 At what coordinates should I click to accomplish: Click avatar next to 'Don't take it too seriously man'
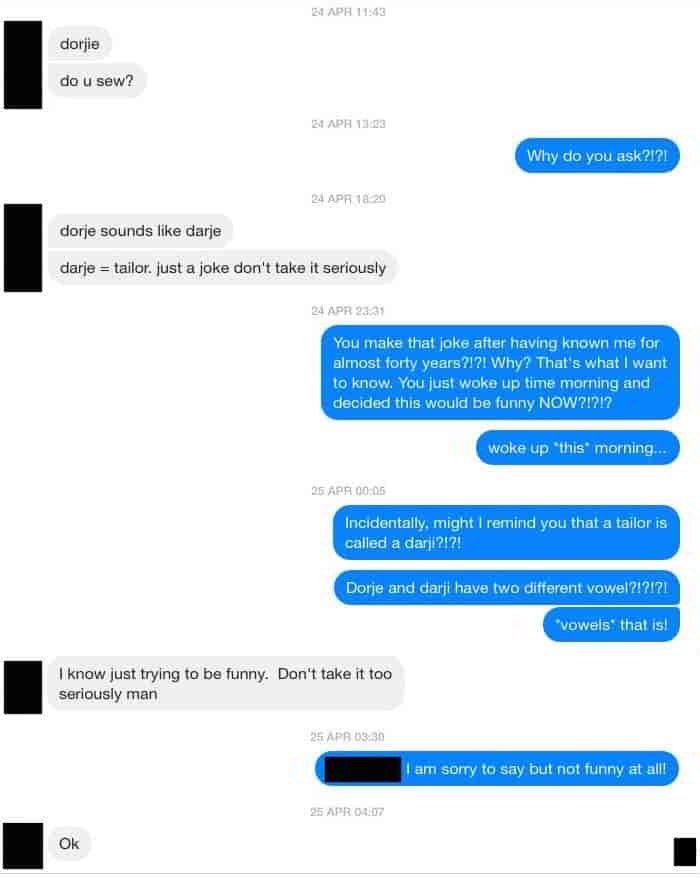[x=23, y=687]
